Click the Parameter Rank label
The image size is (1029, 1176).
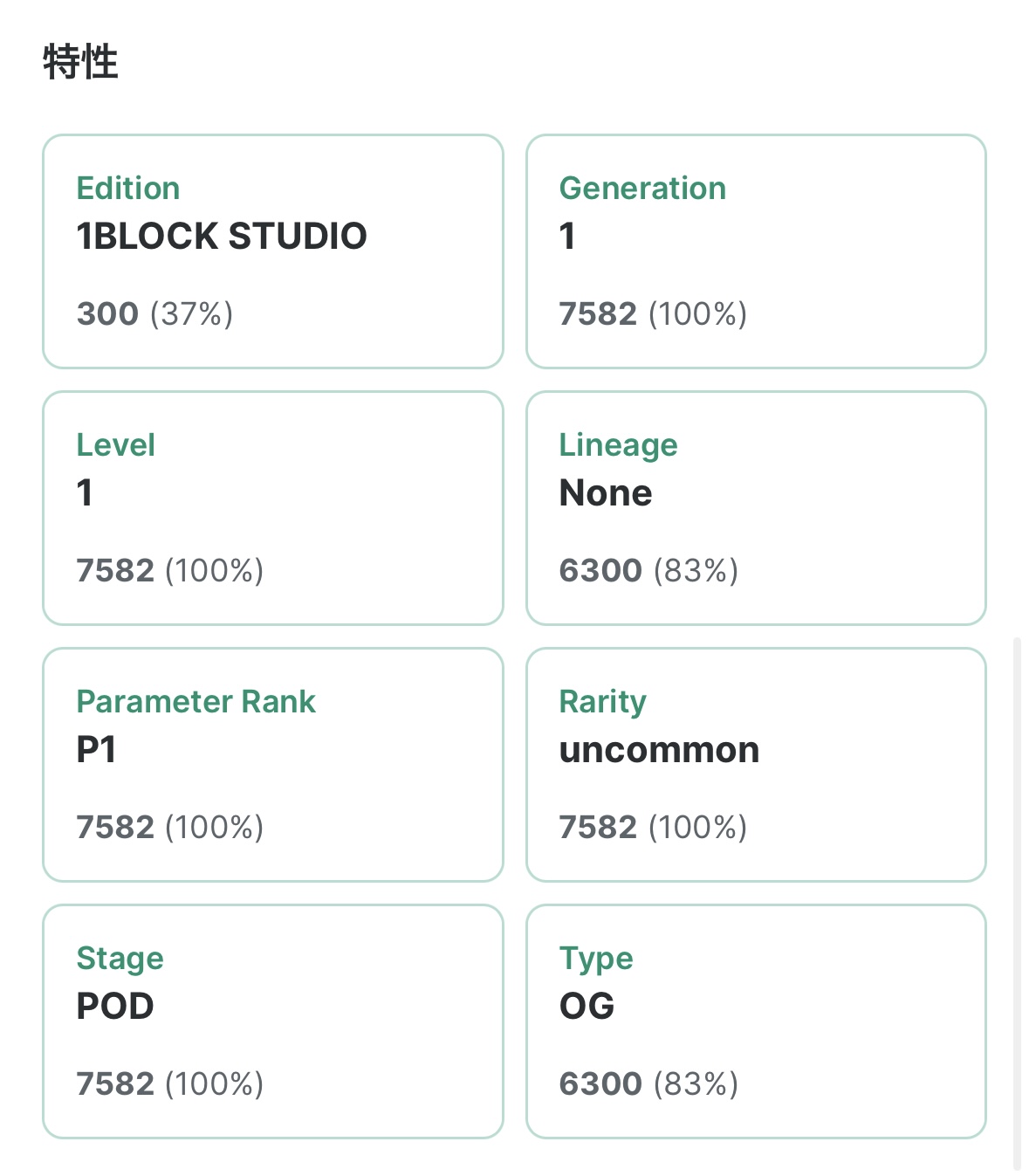196,702
